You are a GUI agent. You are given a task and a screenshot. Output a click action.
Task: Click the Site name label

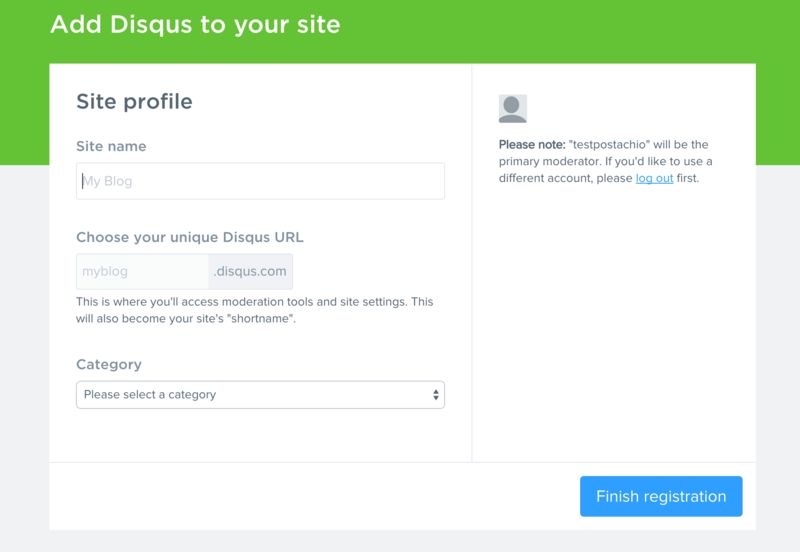pyautogui.click(x=111, y=146)
